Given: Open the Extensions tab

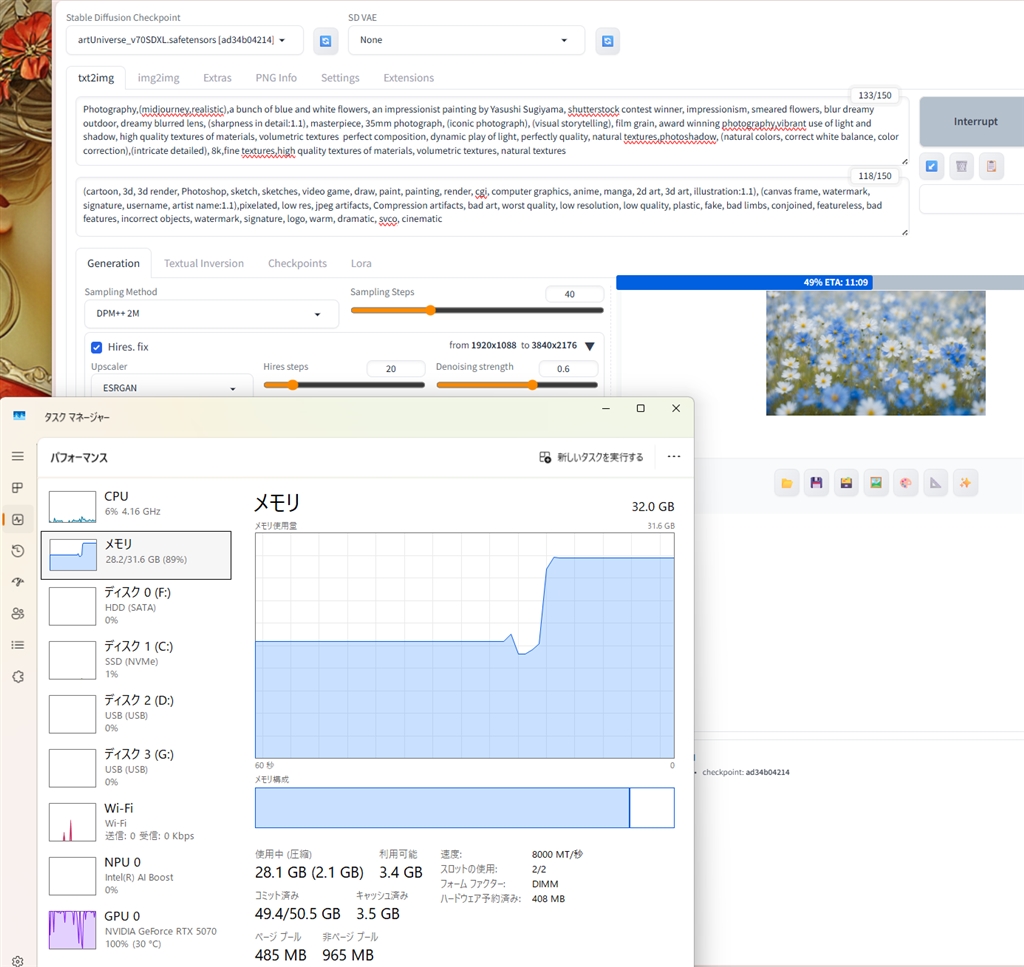Looking at the screenshot, I should pyautogui.click(x=409, y=78).
